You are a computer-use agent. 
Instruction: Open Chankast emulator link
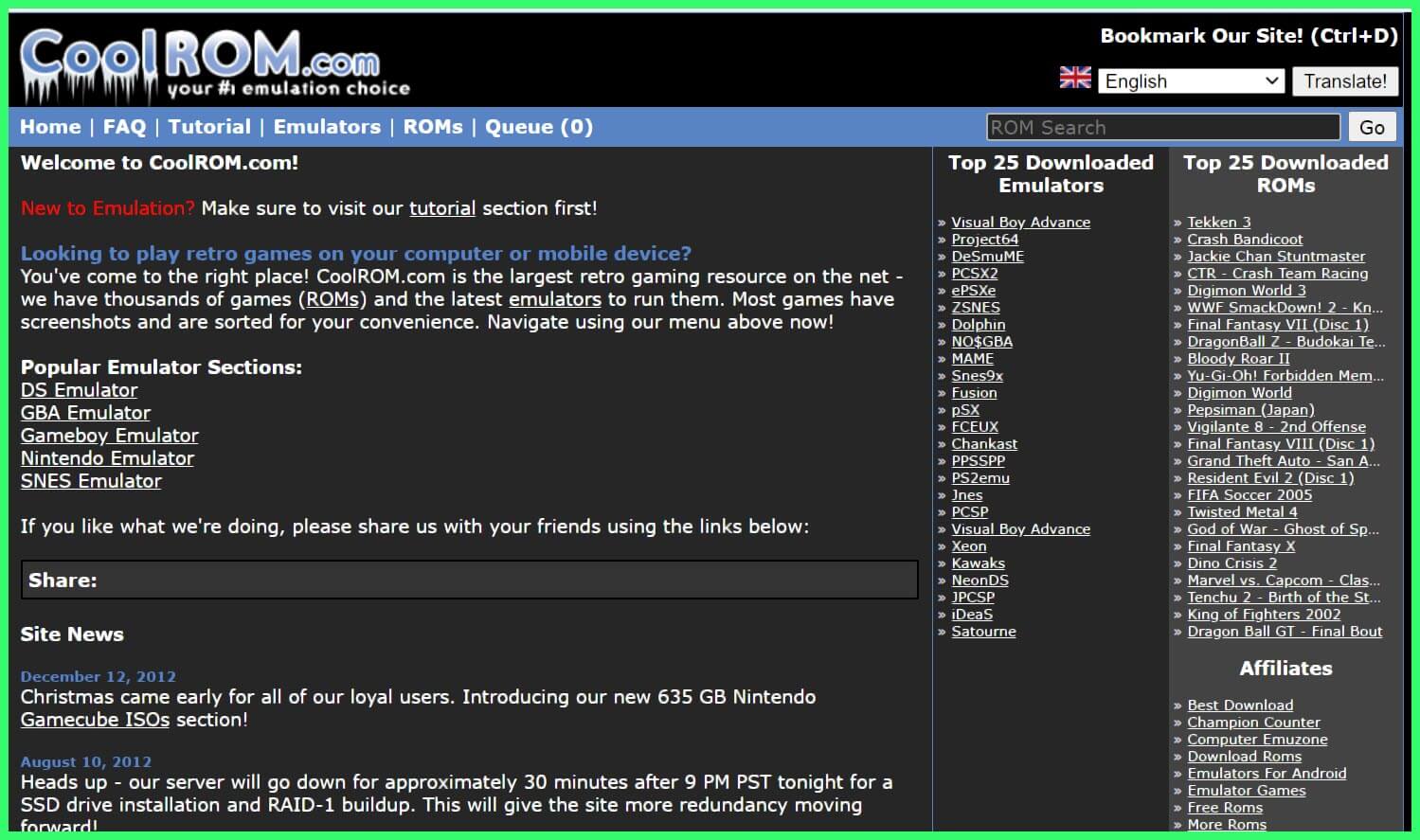coord(984,444)
